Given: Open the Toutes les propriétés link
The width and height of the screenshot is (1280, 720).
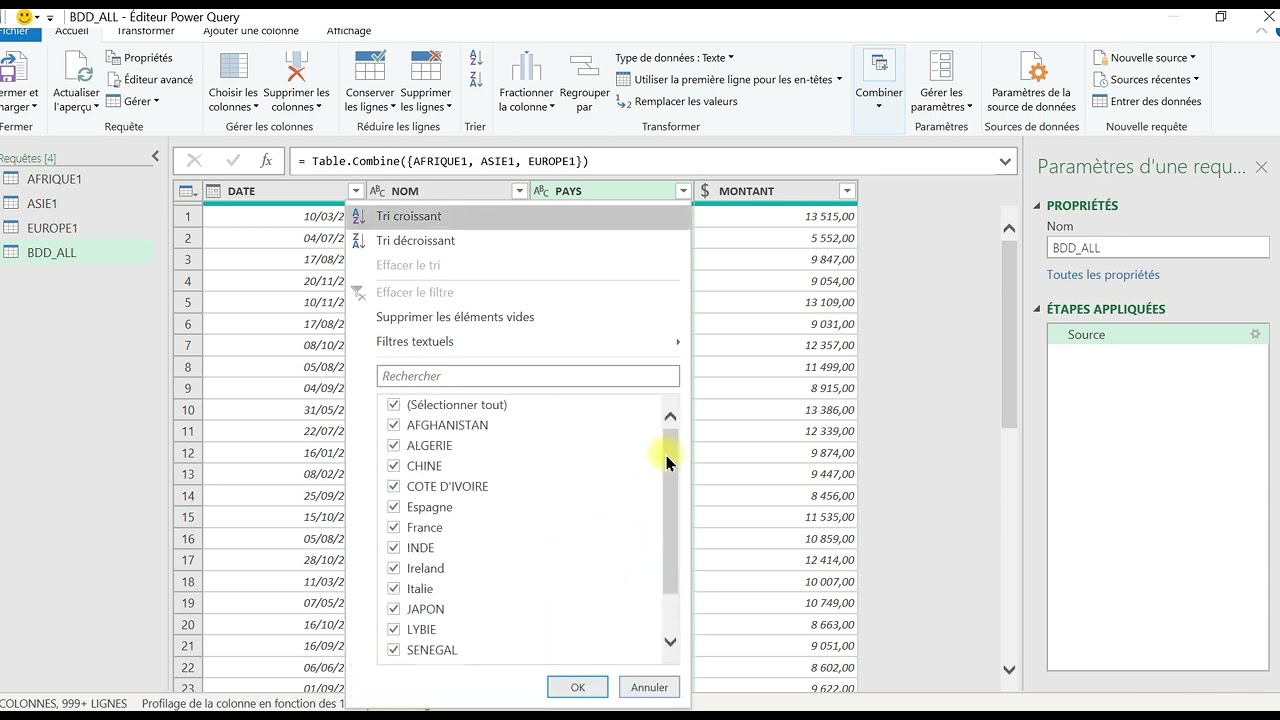Looking at the screenshot, I should 1103,275.
